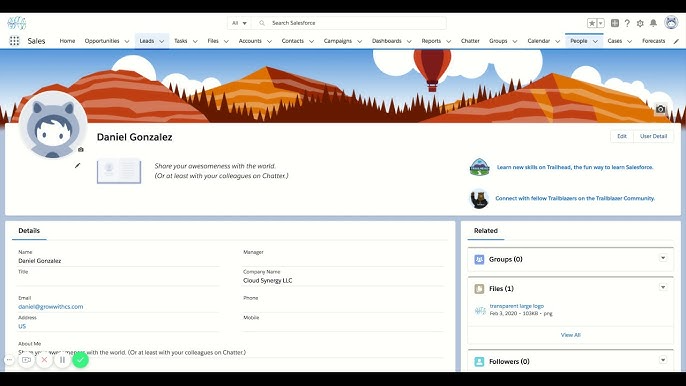The height and width of the screenshot is (386, 686).
Task: Pause recording with the pause button
Action: click(63, 360)
